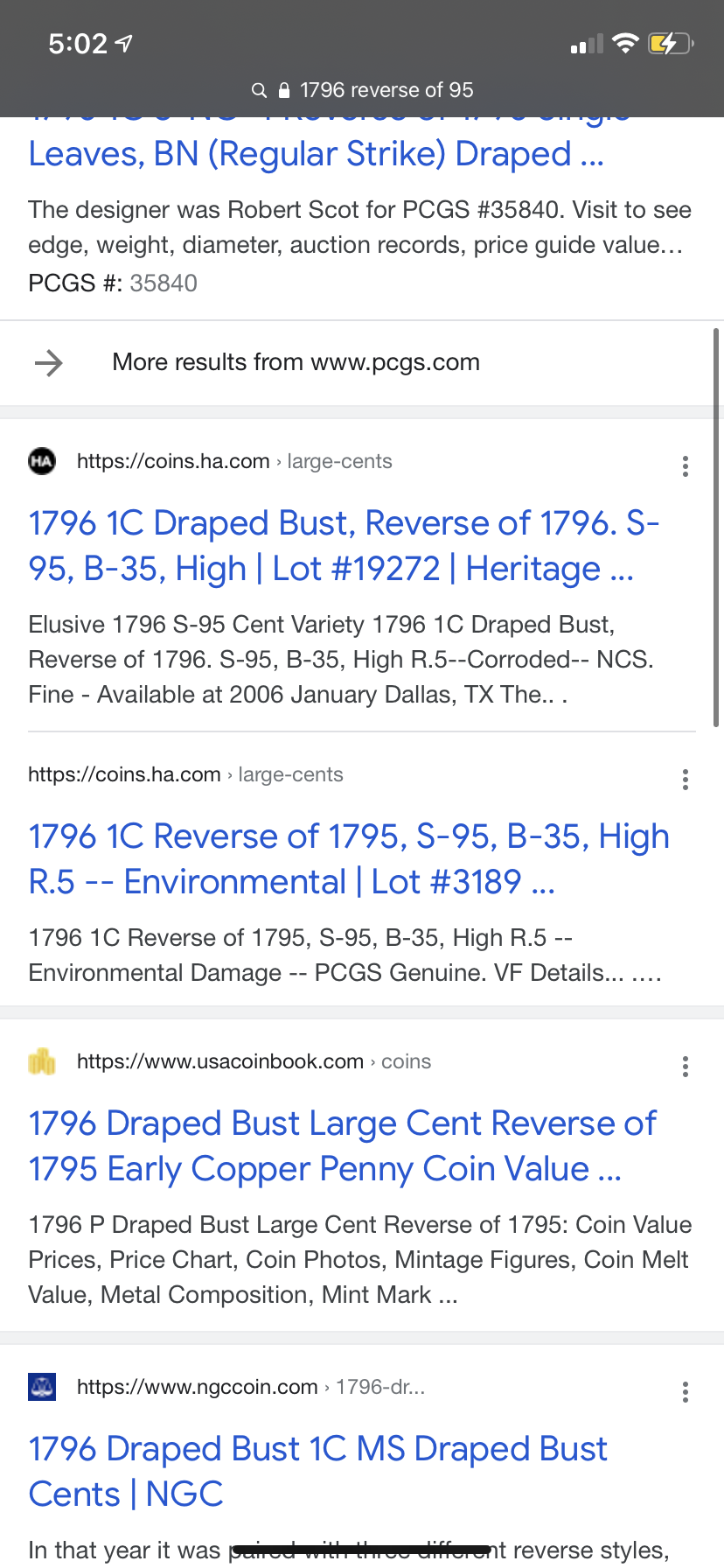Tap the padlock secure site icon
The width and height of the screenshot is (724, 1568).
[x=283, y=90]
